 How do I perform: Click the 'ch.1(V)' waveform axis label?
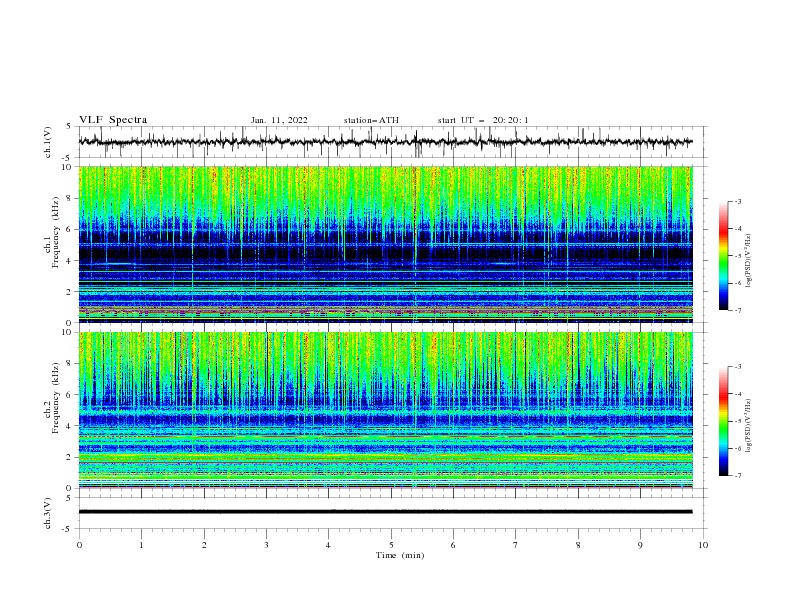coord(48,142)
